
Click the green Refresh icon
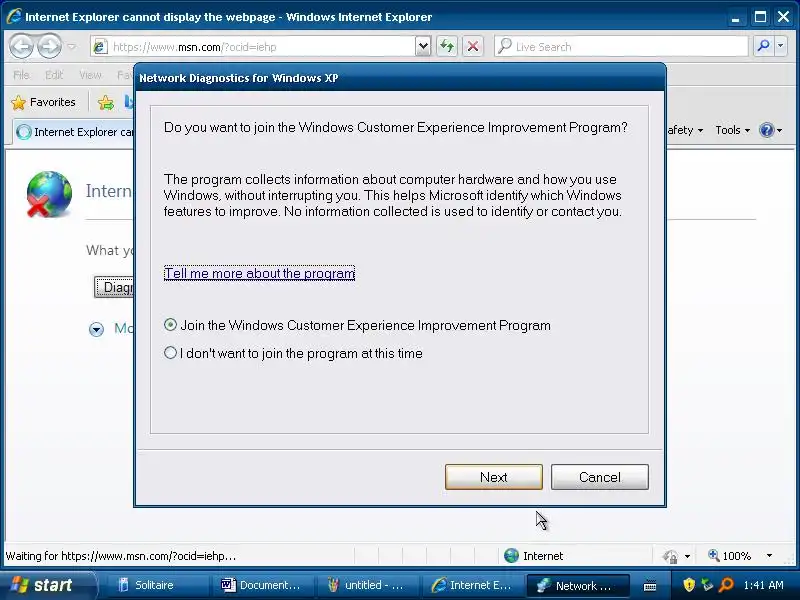tap(447, 47)
